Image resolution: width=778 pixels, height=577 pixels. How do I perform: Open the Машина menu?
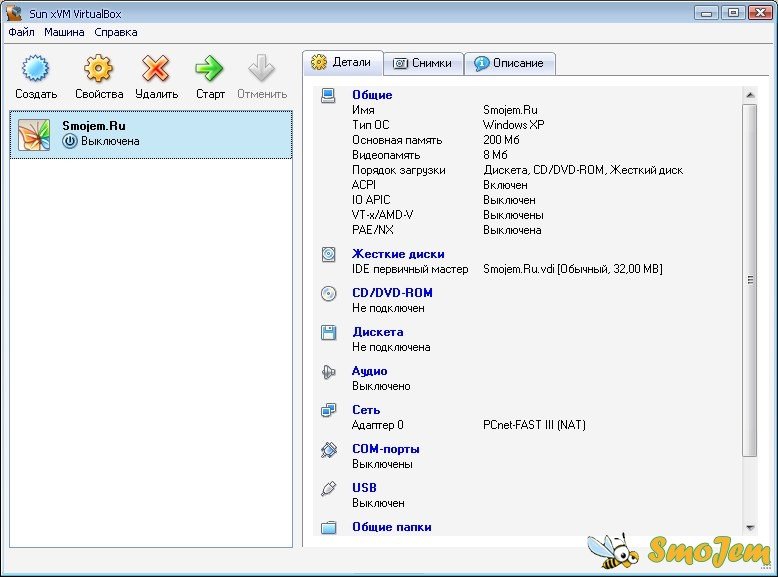pyautogui.click(x=64, y=32)
